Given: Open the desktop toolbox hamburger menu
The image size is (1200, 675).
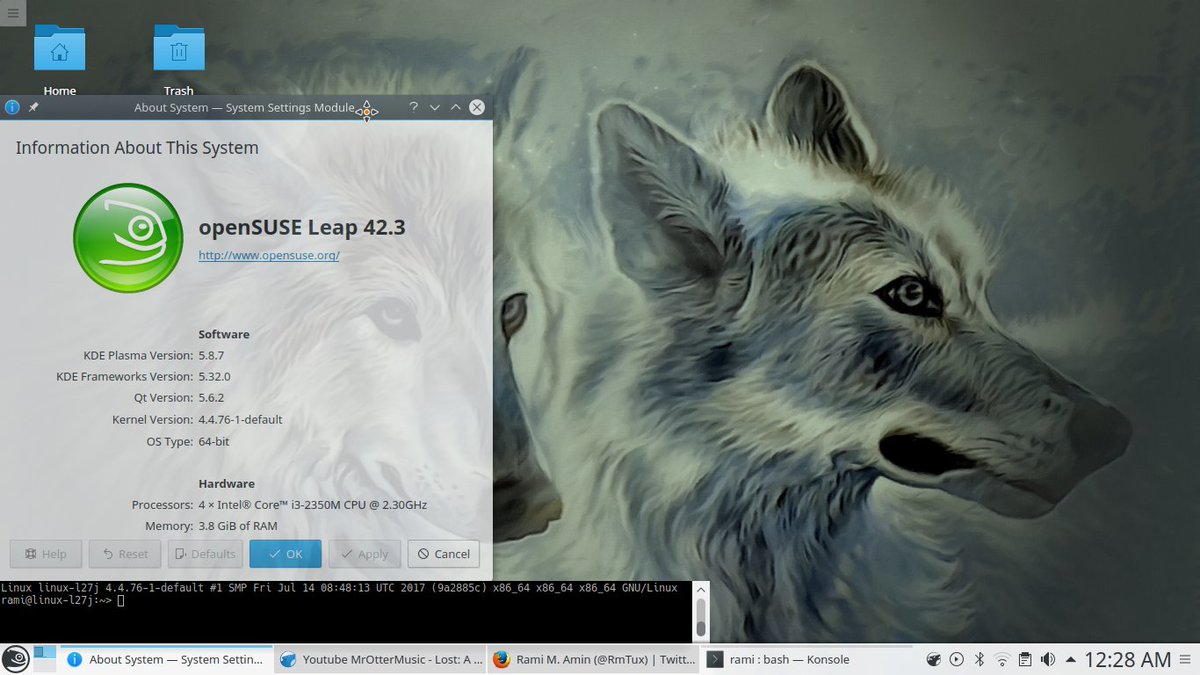Looking at the screenshot, I should 12,12.
